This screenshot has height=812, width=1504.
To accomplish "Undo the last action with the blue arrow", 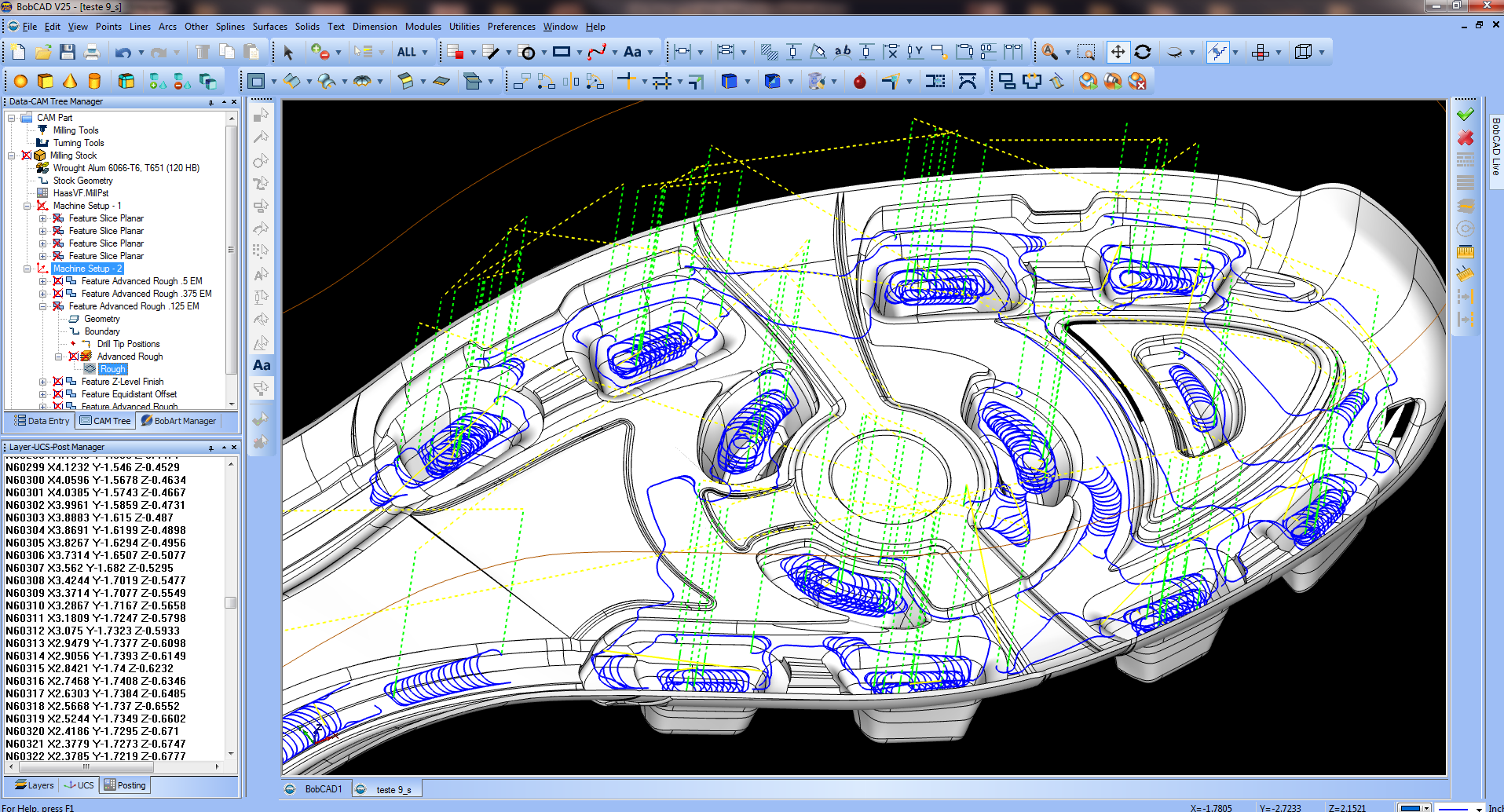I will pos(123,53).
